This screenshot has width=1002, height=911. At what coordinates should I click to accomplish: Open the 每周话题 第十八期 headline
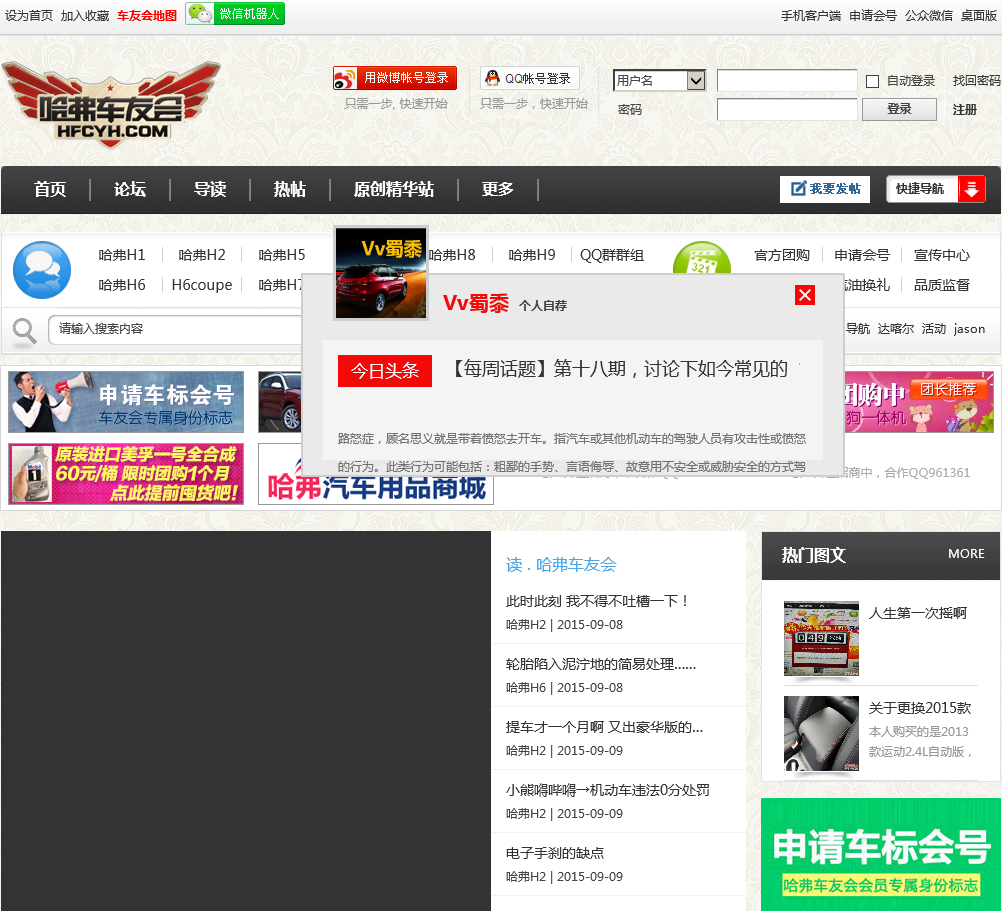[619, 369]
